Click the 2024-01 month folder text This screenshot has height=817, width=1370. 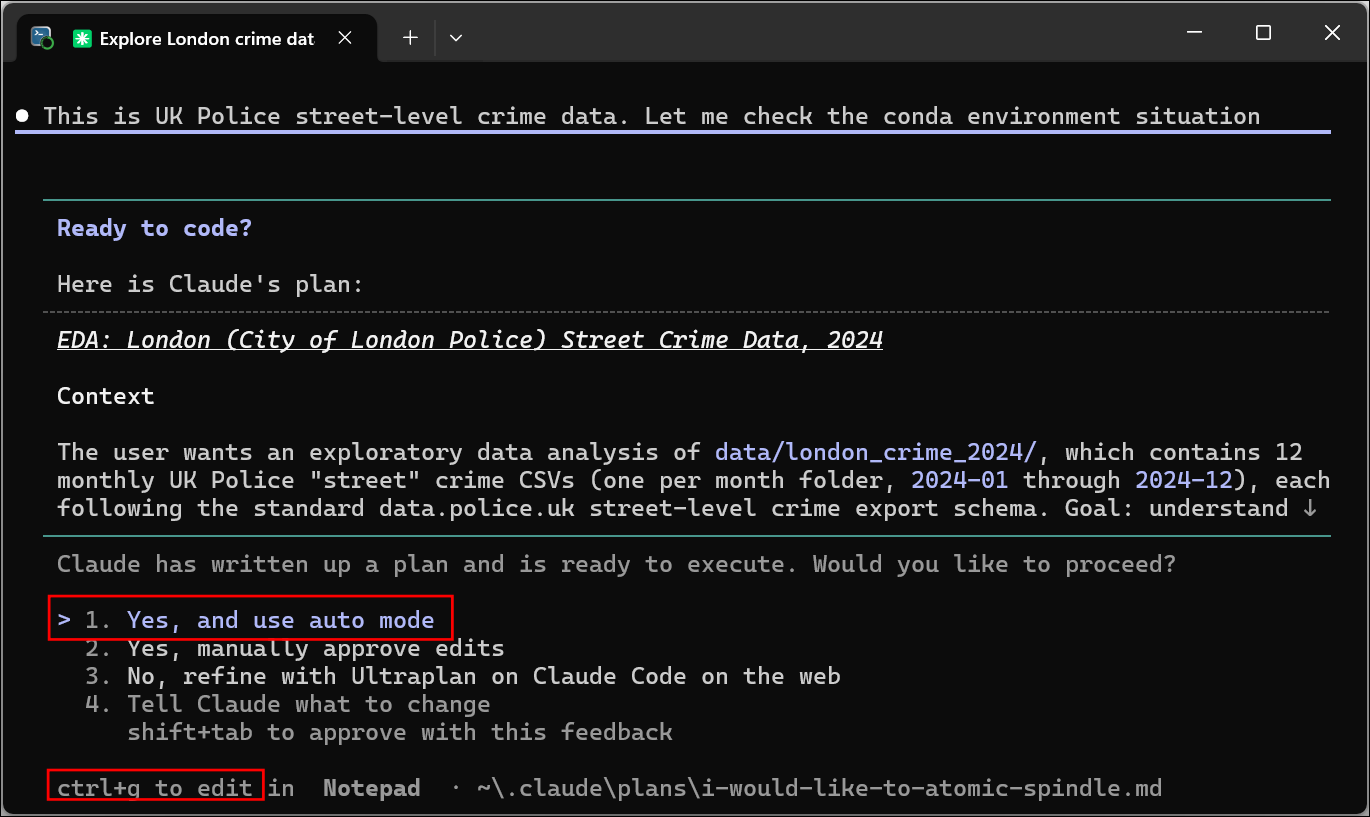coord(960,480)
